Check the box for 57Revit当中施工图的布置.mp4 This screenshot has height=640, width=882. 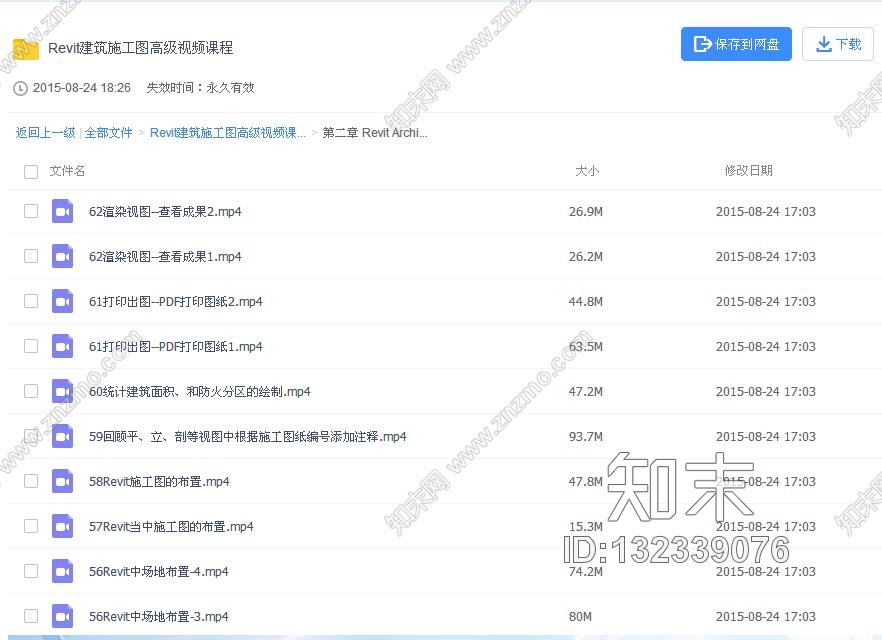pyautogui.click(x=31, y=526)
